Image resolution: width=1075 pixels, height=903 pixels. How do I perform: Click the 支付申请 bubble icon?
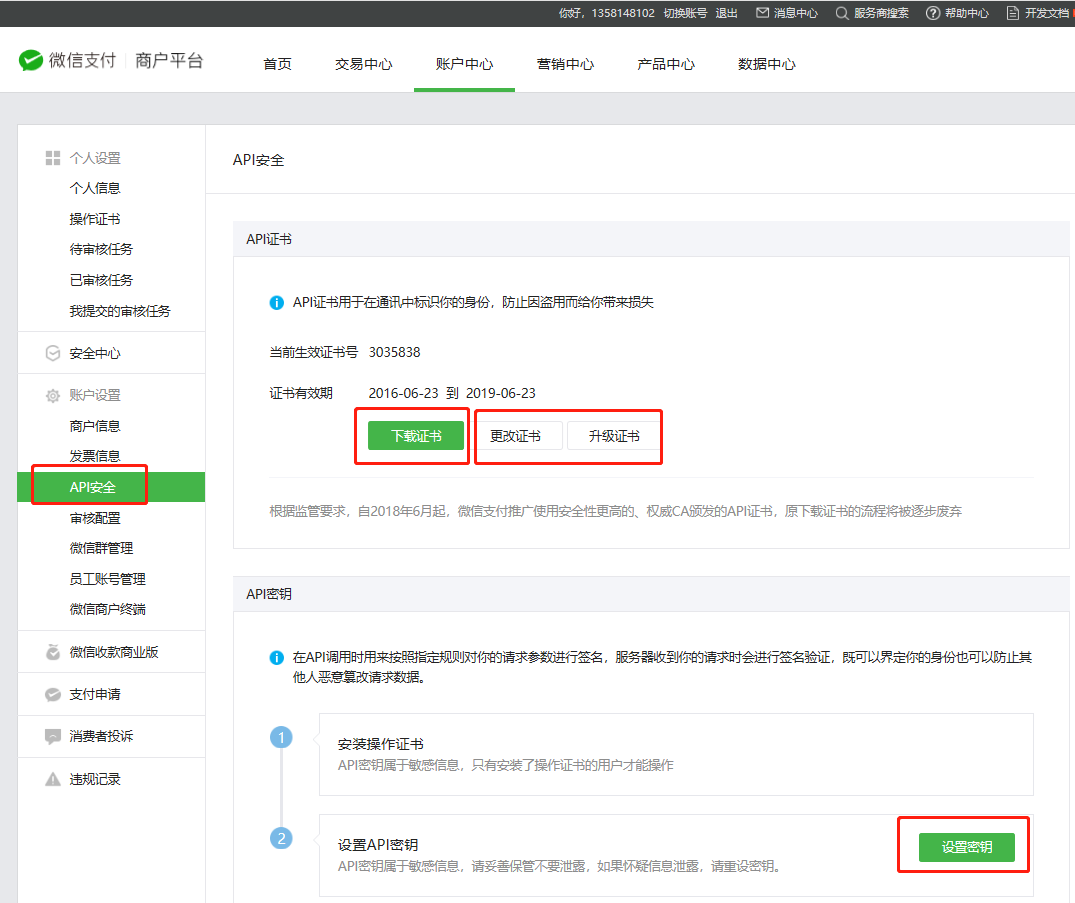click(53, 695)
